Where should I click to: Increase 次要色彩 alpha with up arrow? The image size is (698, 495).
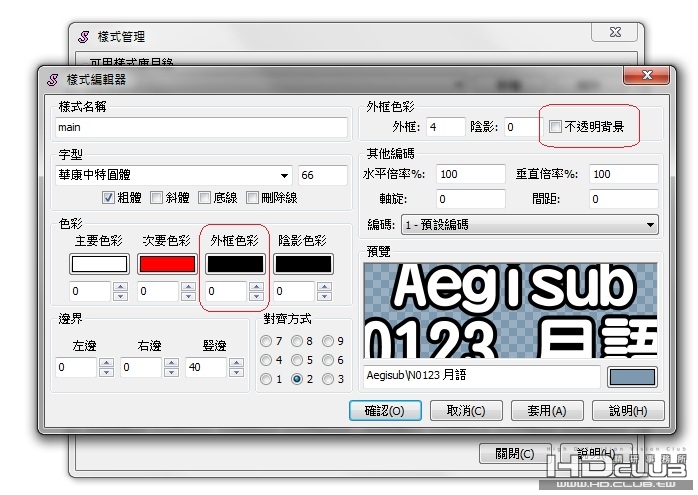click(188, 286)
